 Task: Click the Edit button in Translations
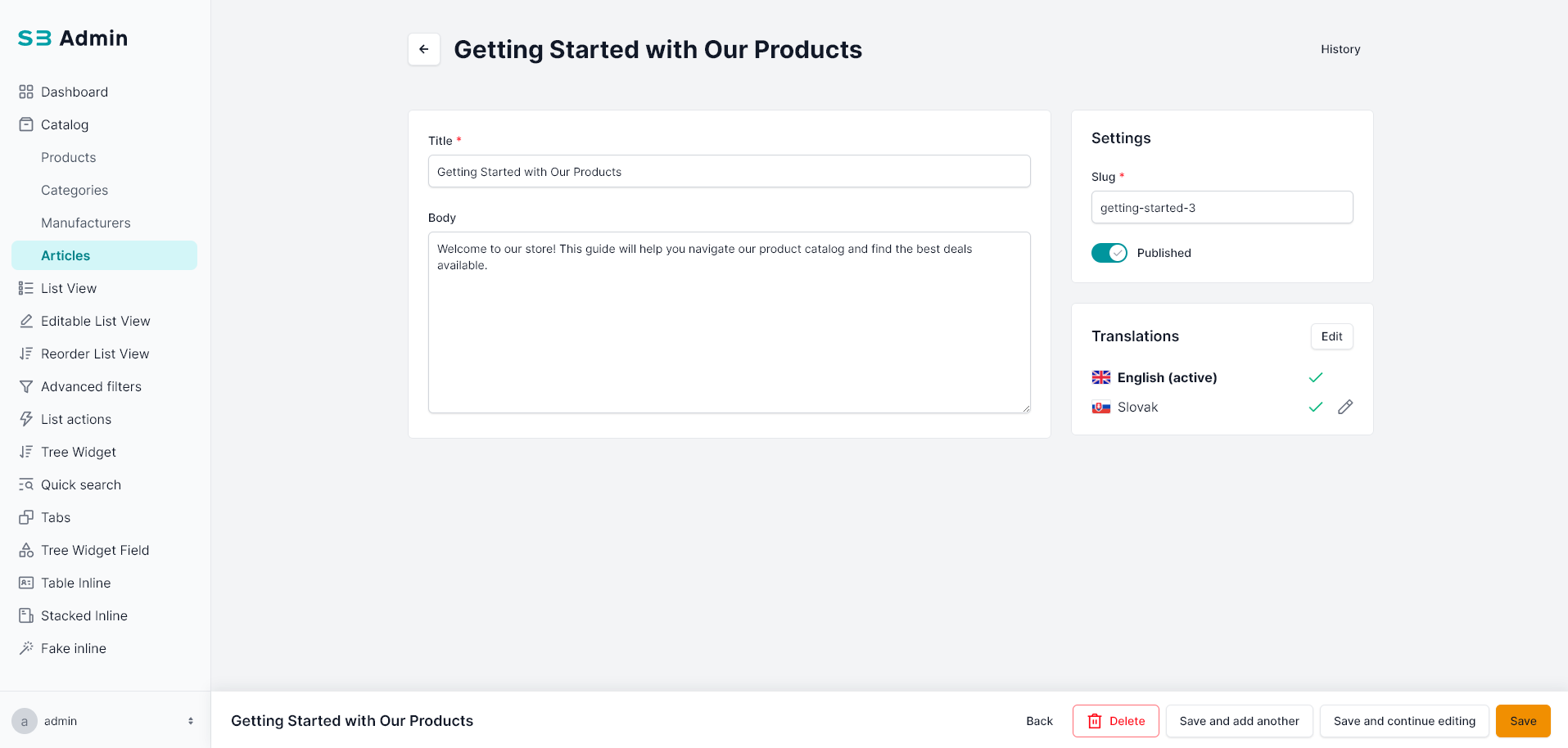click(1331, 336)
